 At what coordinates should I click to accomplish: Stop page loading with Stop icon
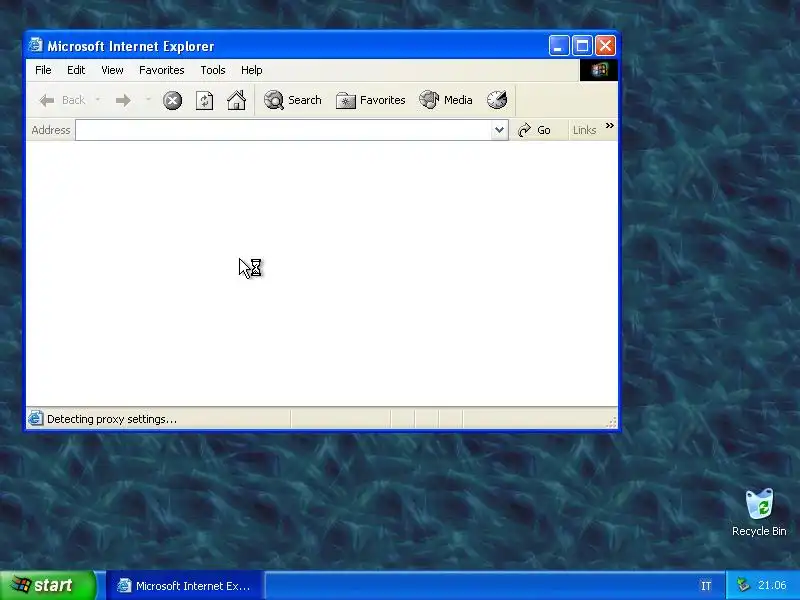[172, 100]
